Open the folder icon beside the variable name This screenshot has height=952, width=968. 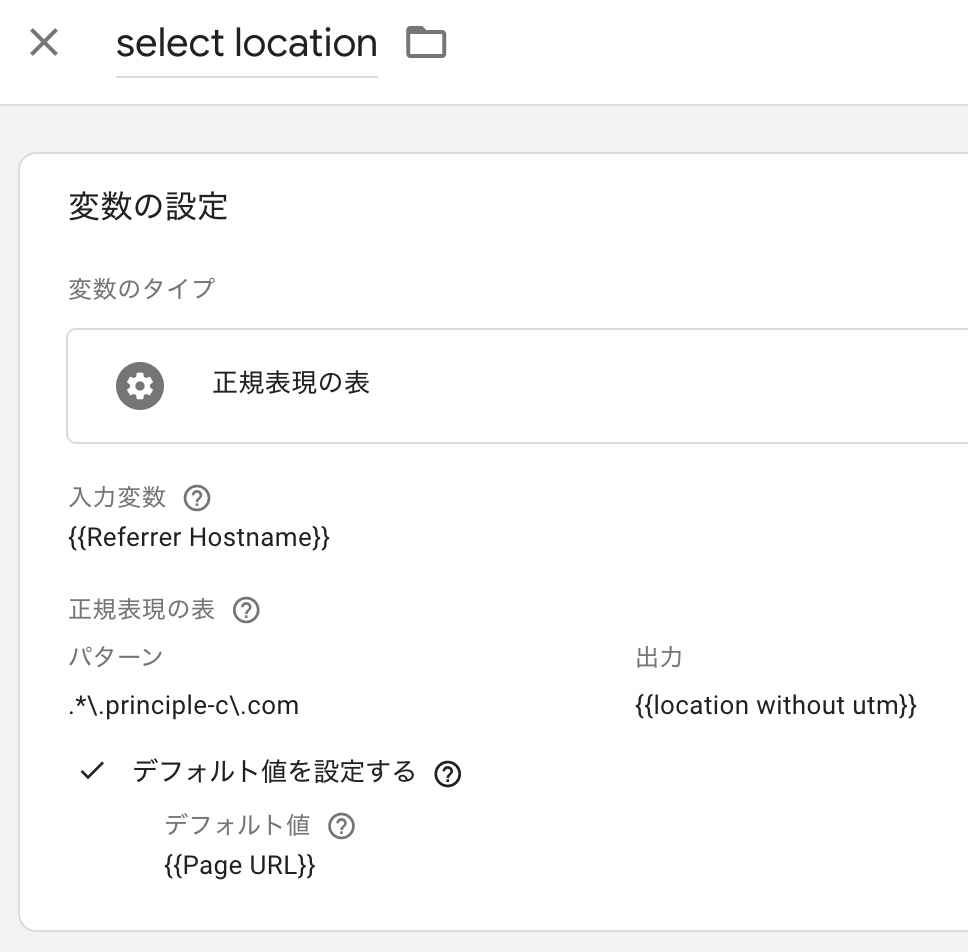425,42
